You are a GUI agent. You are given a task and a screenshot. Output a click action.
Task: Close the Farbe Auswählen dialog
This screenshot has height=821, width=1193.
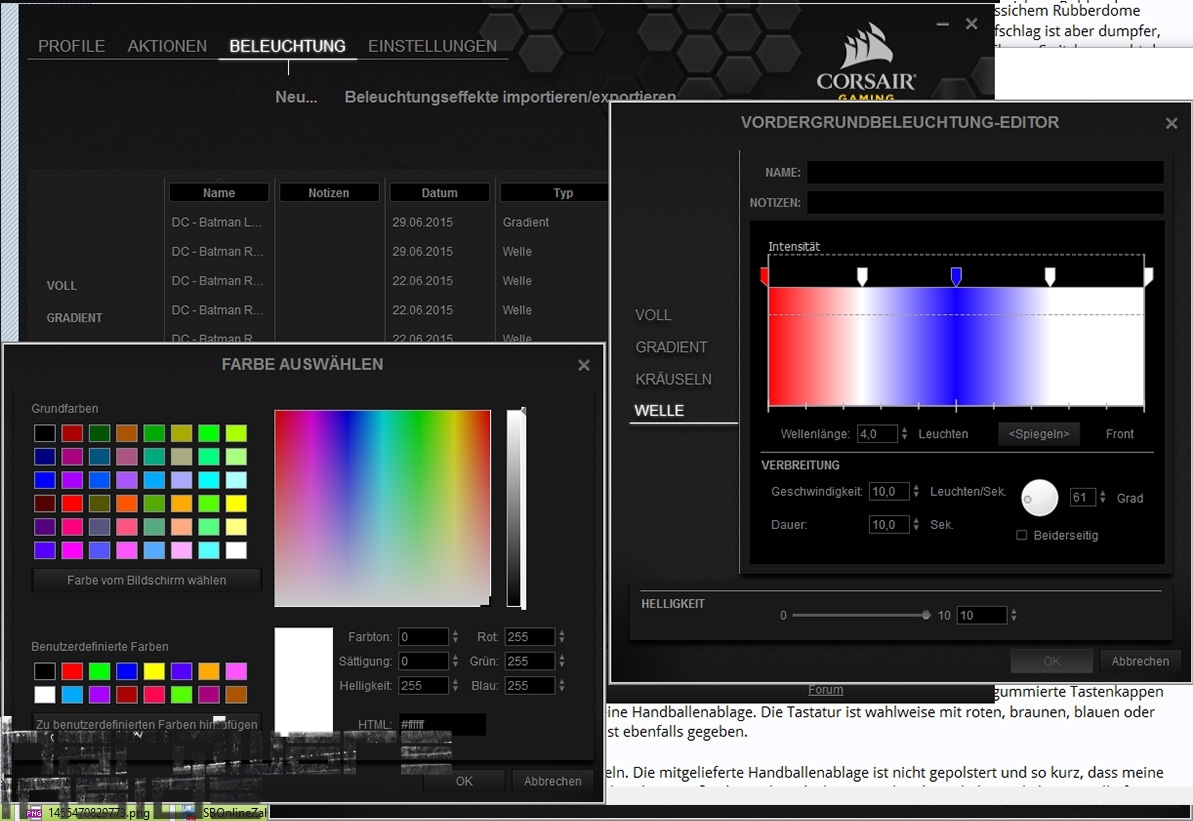584,366
